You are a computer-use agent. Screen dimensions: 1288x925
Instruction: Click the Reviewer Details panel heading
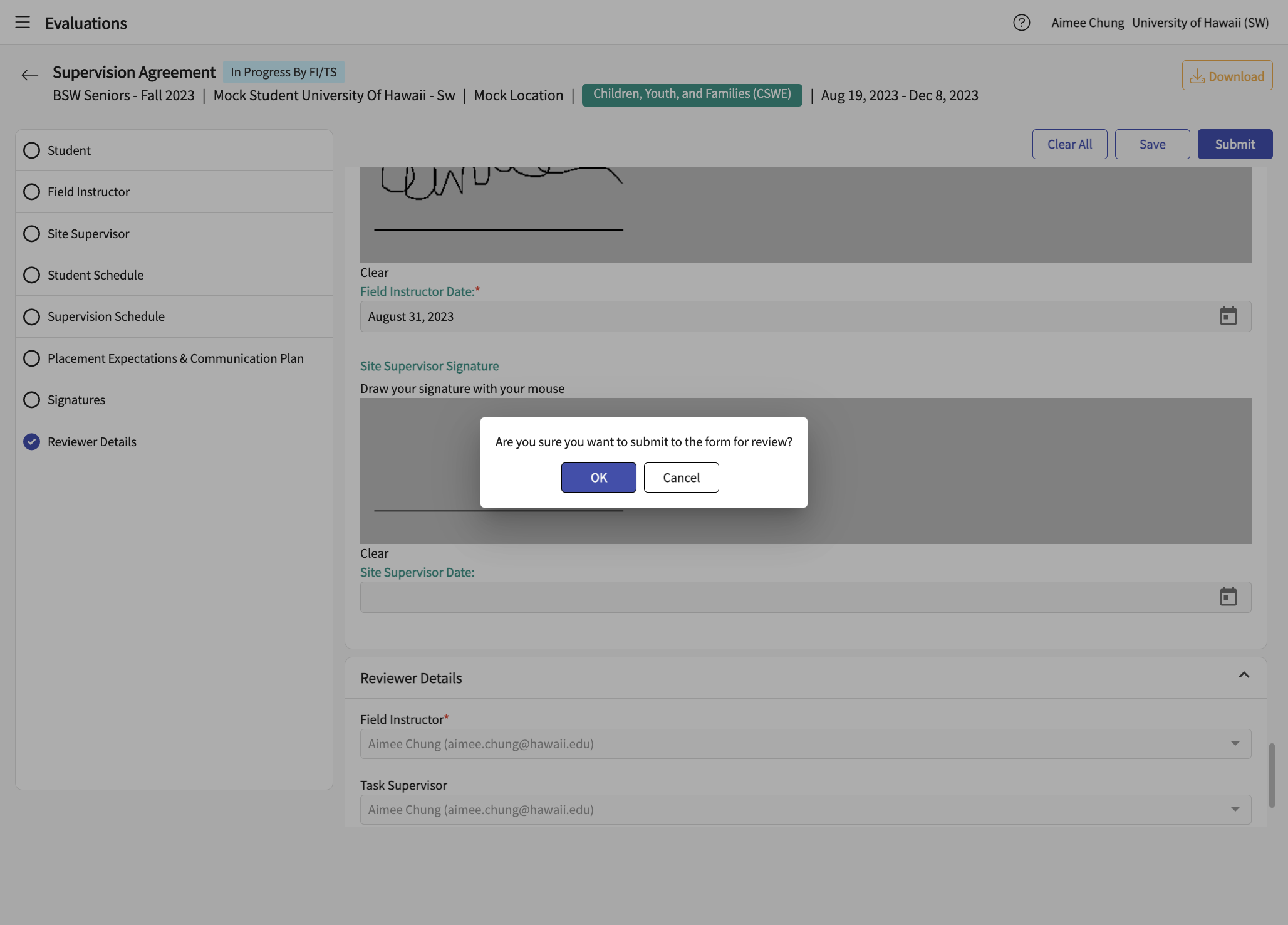(411, 678)
